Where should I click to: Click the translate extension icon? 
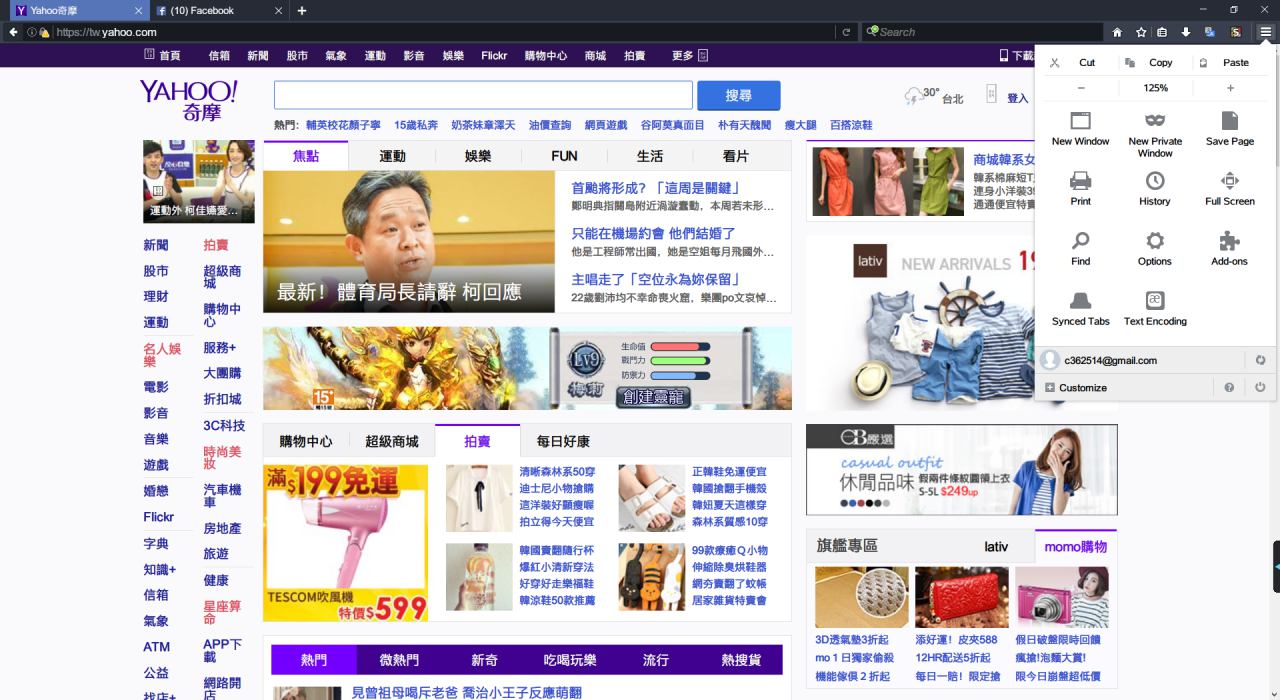(1210, 32)
